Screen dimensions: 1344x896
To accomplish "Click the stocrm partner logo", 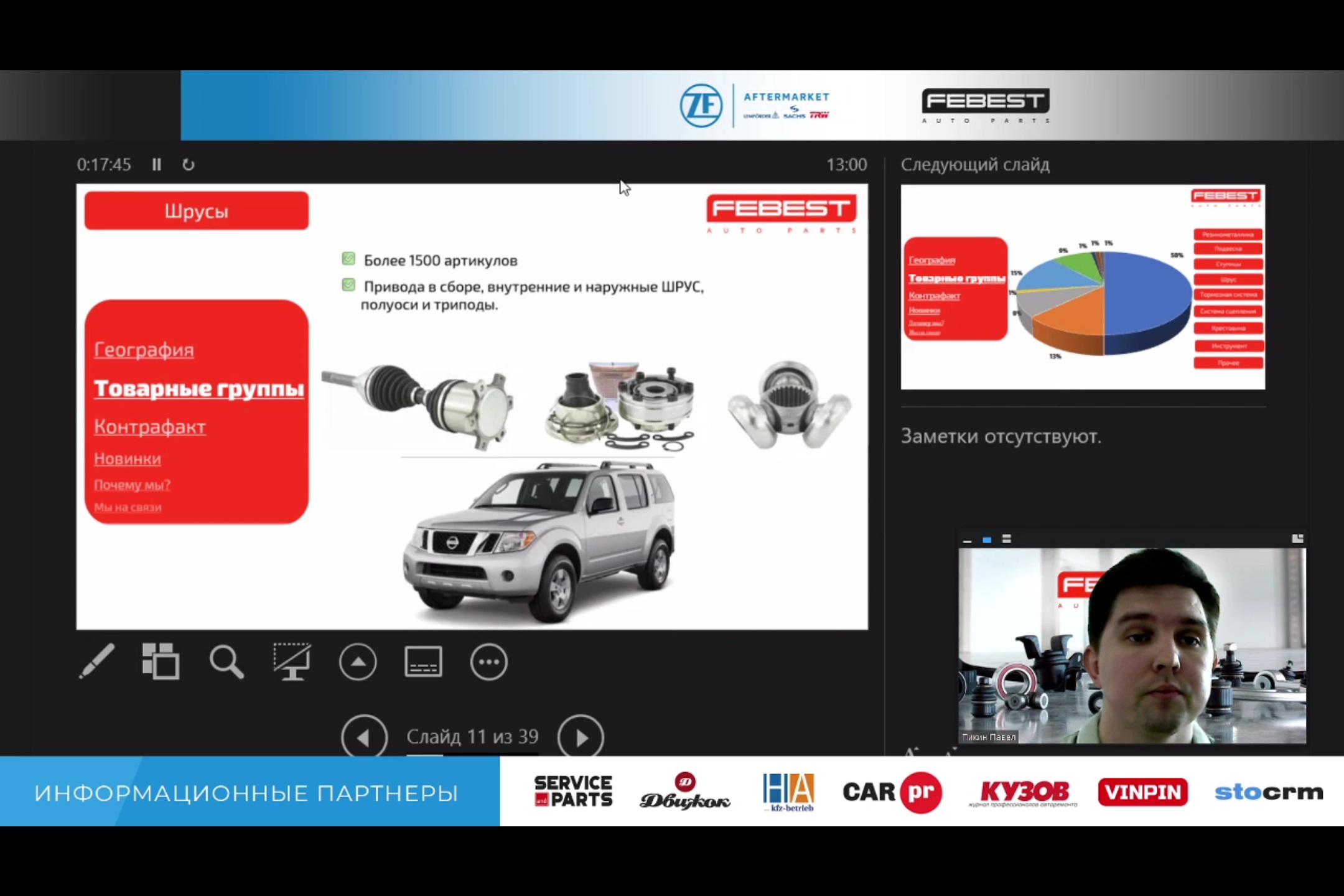I will pyautogui.click(x=1269, y=792).
